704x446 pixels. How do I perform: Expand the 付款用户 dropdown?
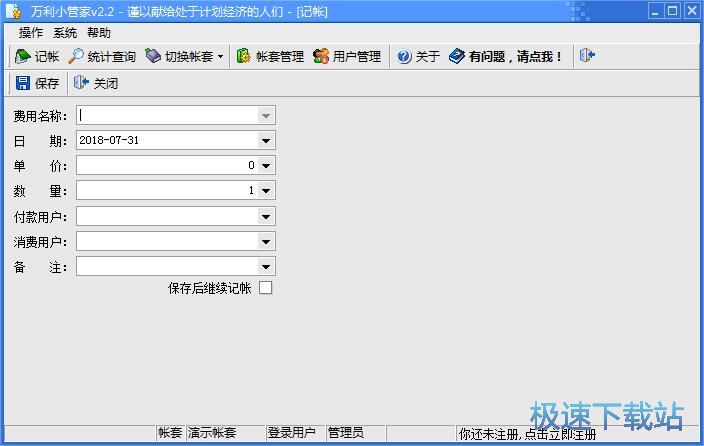[266, 216]
